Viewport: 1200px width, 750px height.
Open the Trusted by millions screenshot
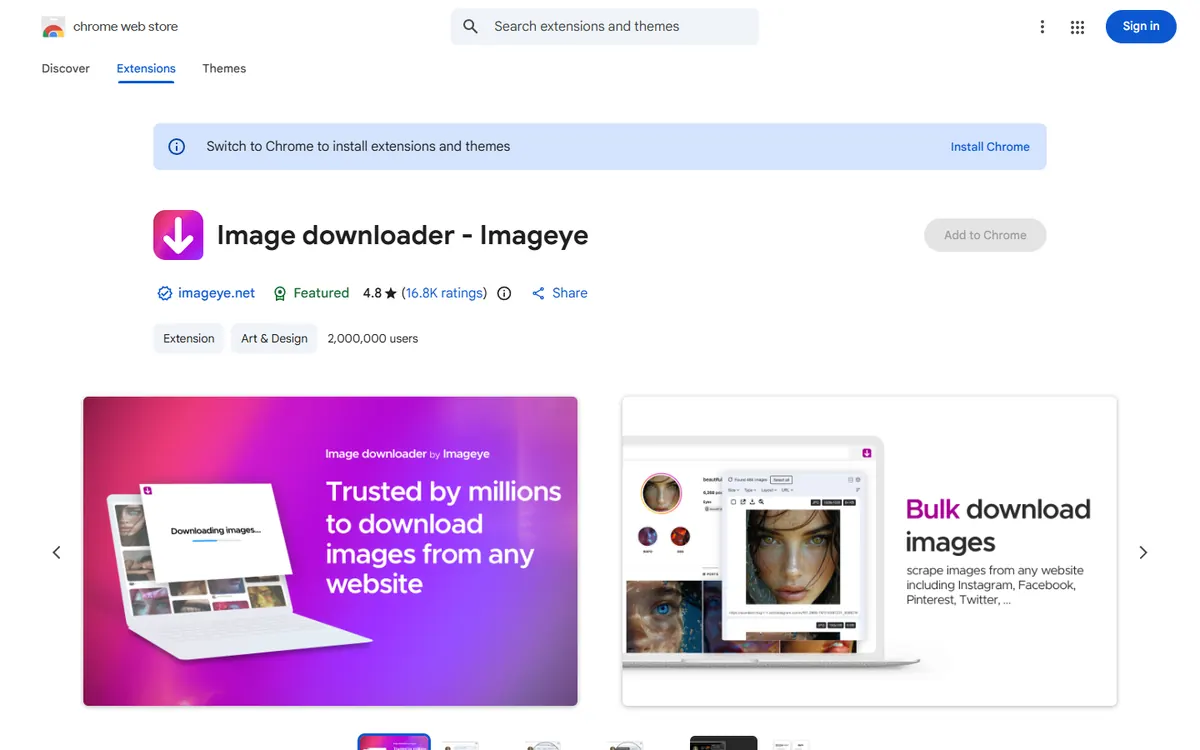(x=330, y=552)
